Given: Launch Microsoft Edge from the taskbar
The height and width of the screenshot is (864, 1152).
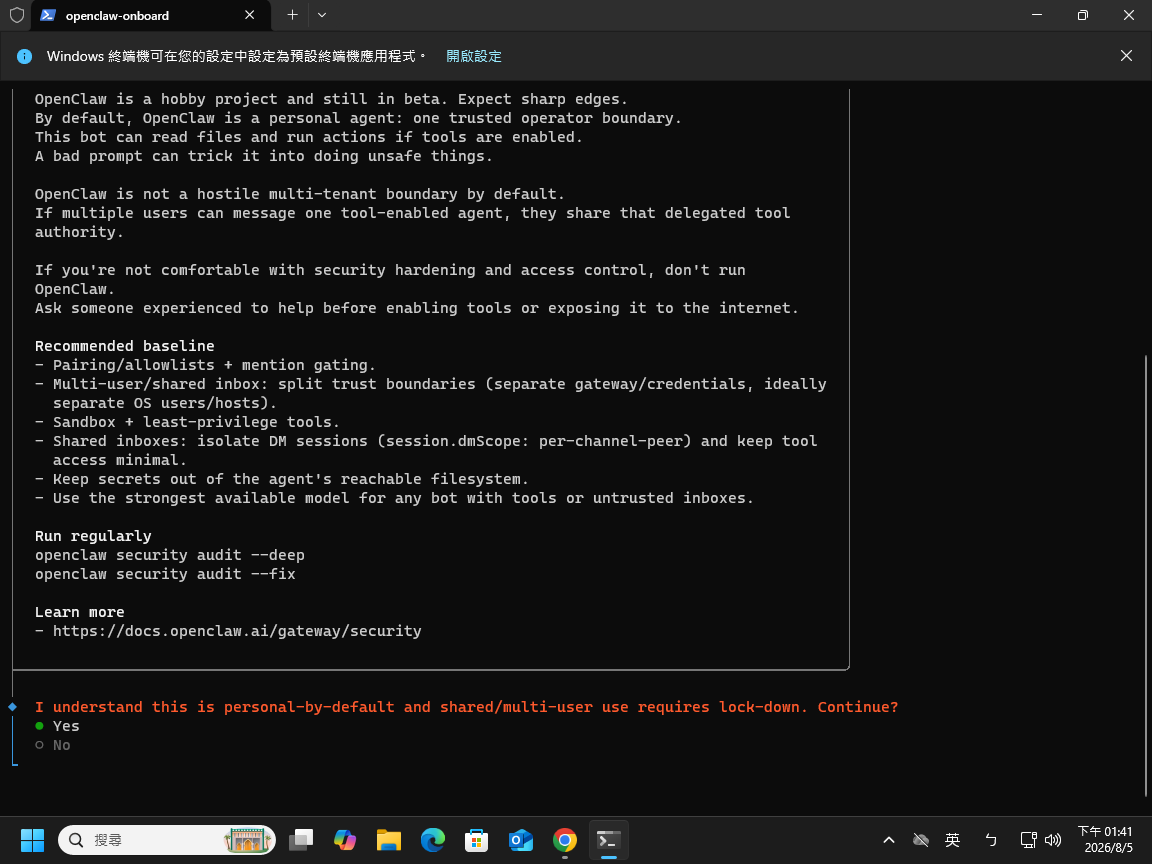Looking at the screenshot, I should click(433, 840).
